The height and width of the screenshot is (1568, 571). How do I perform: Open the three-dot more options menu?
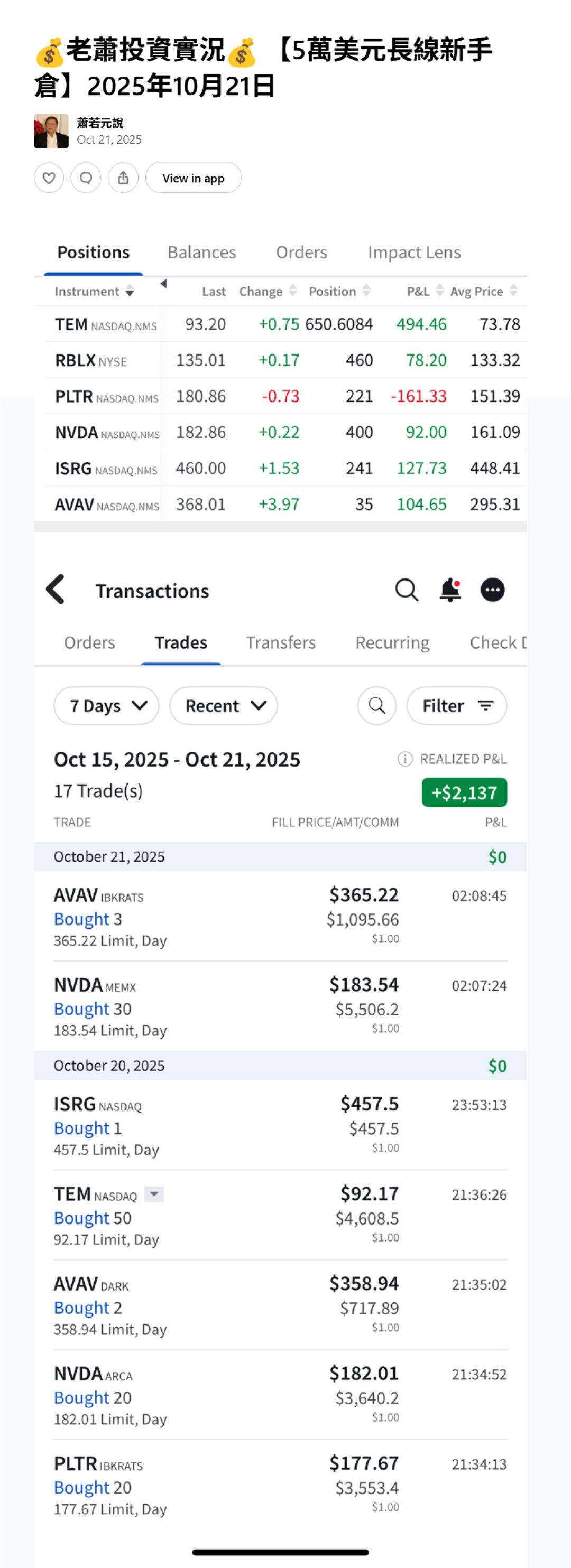tap(492, 590)
